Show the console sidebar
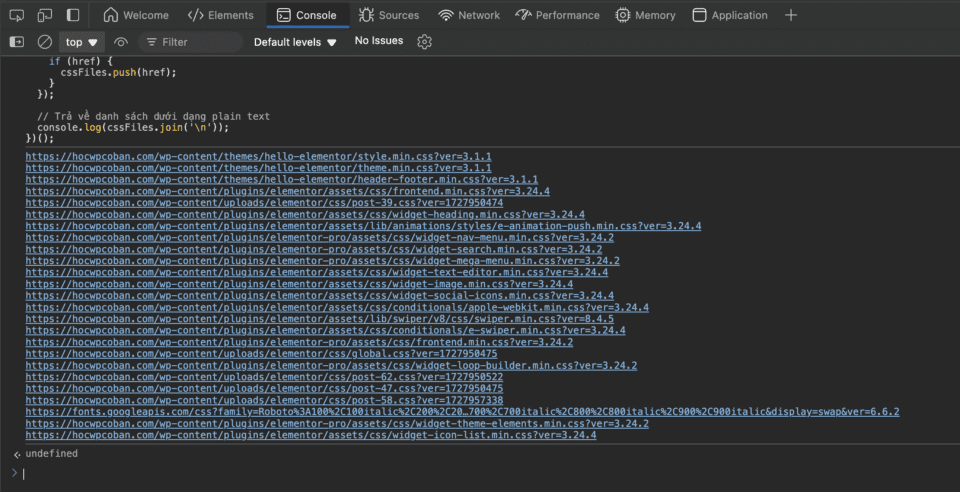Screen dimensions: 960x492 click(x=17, y=42)
